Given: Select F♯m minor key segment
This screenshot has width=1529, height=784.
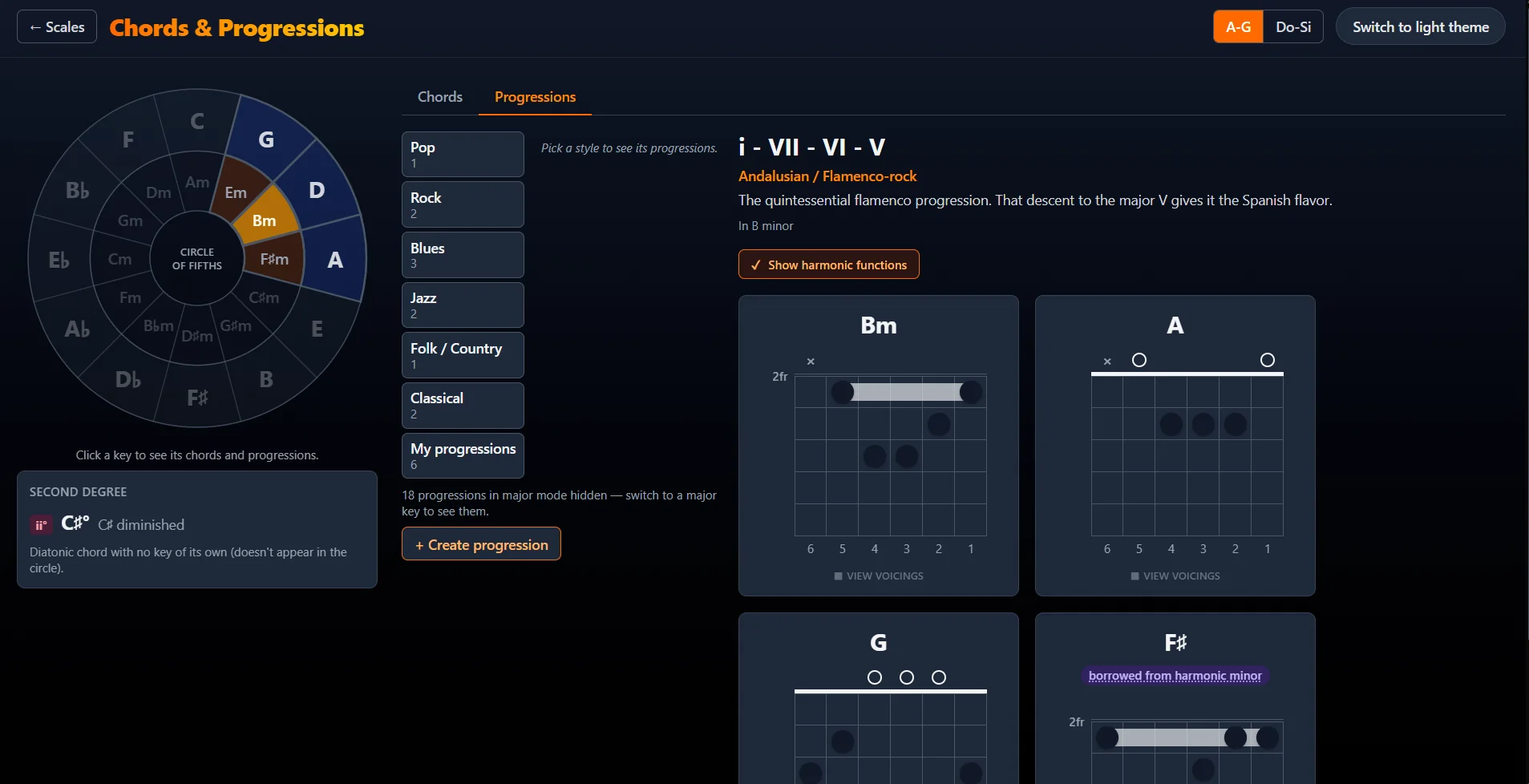Looking at the screenshot, I should point(274,259).
